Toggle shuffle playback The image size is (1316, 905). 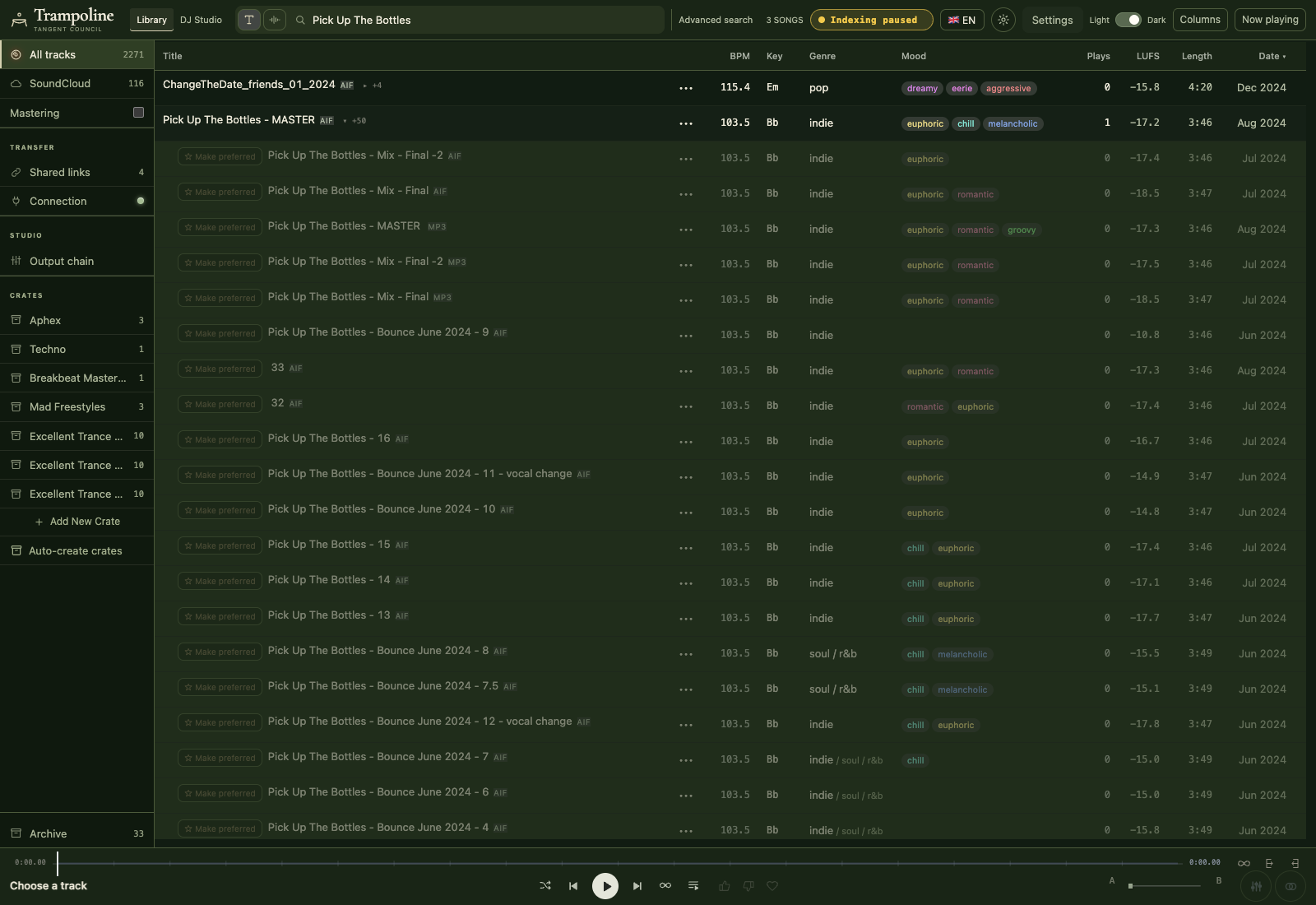tap(545, 886)
